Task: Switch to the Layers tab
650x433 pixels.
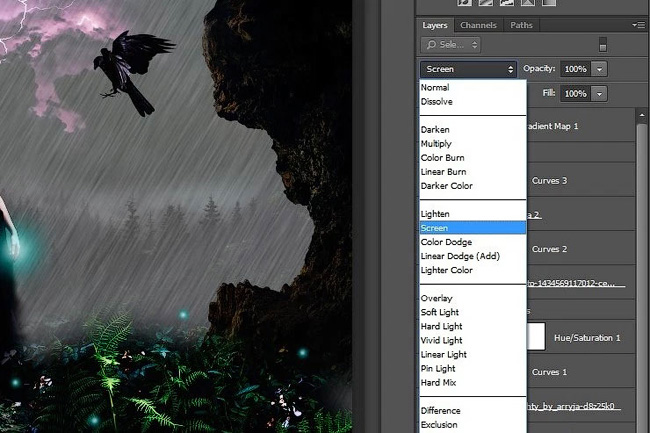Action: tap(435, 25)
